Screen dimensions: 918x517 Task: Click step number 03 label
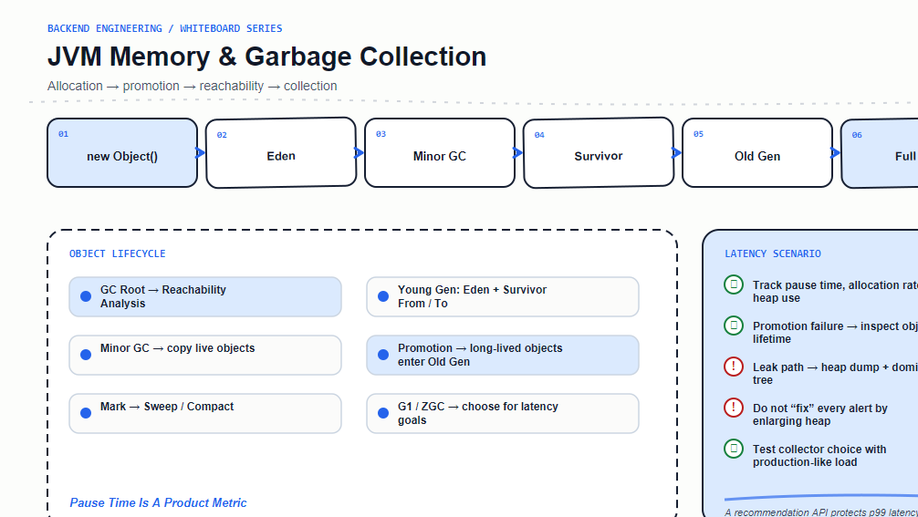coord(381,134)
